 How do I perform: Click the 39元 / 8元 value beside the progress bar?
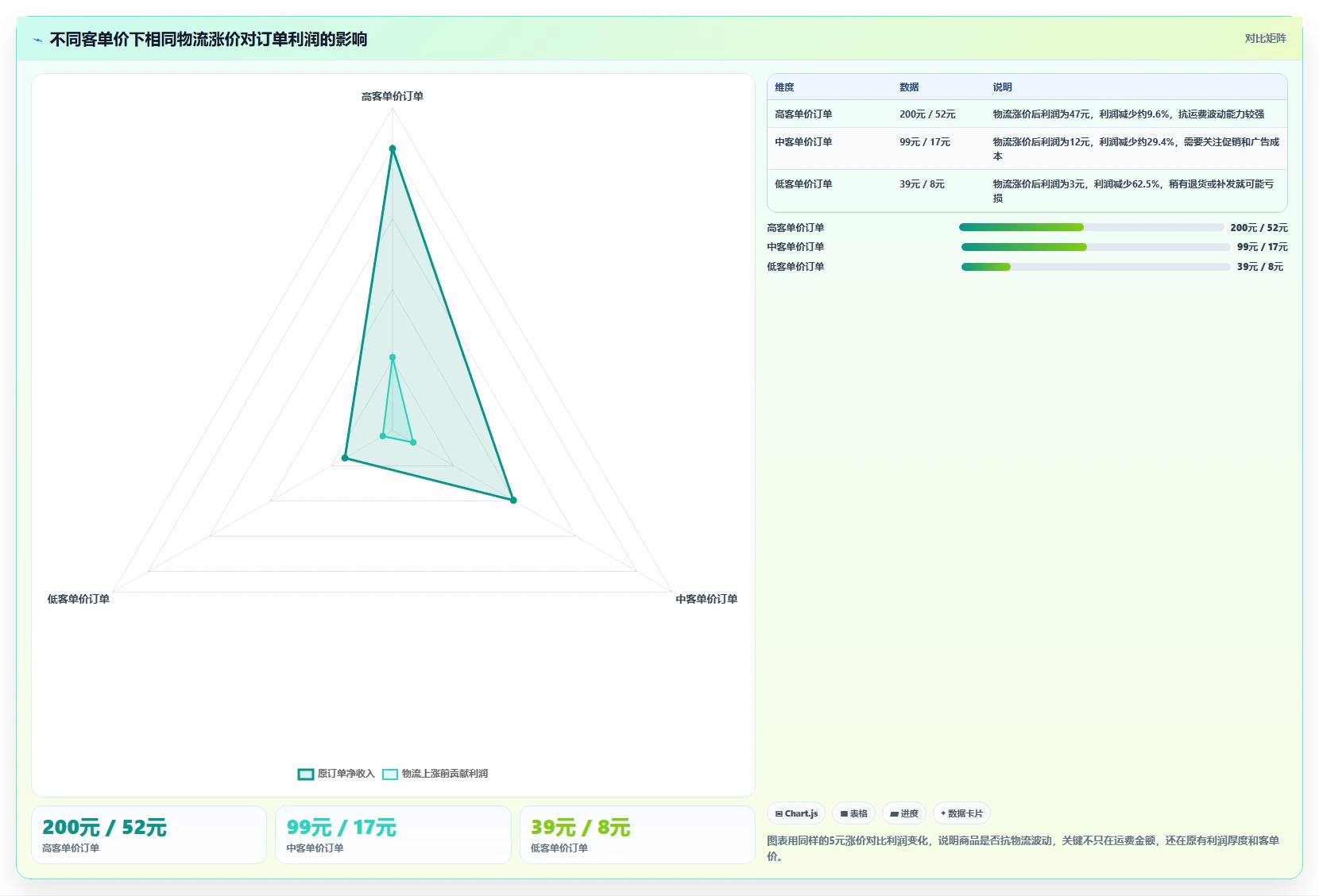tap(1259, 267)
